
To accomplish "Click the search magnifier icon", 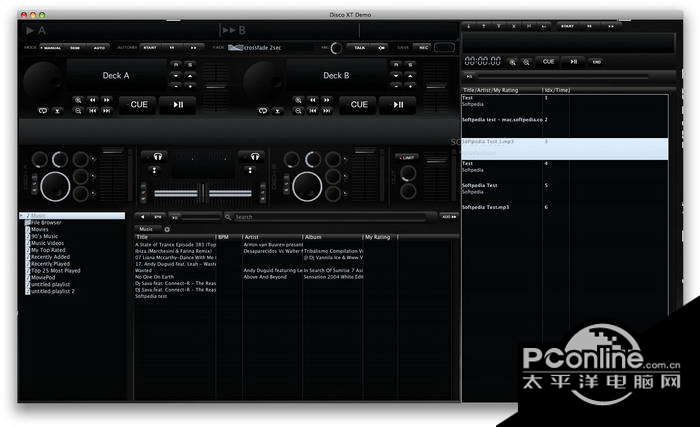I will [229, 216].
